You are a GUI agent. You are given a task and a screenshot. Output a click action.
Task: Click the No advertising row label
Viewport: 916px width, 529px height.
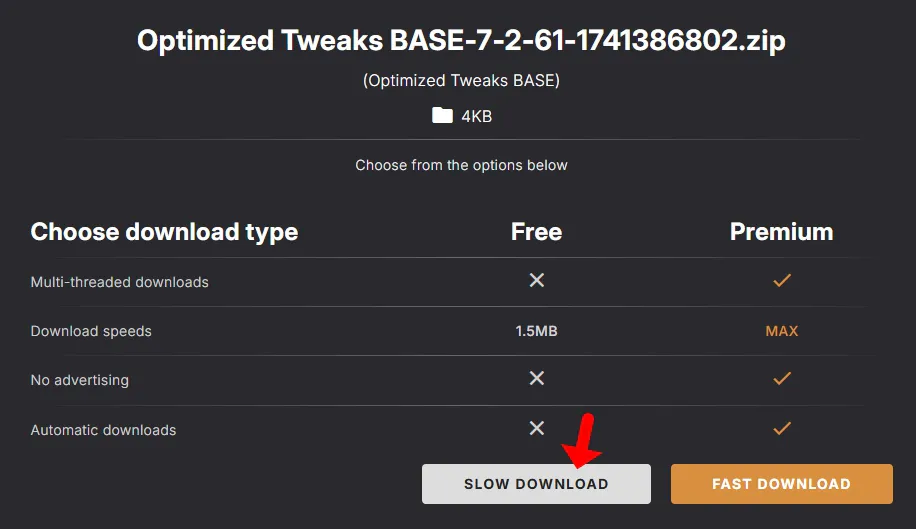click(80, 380)
